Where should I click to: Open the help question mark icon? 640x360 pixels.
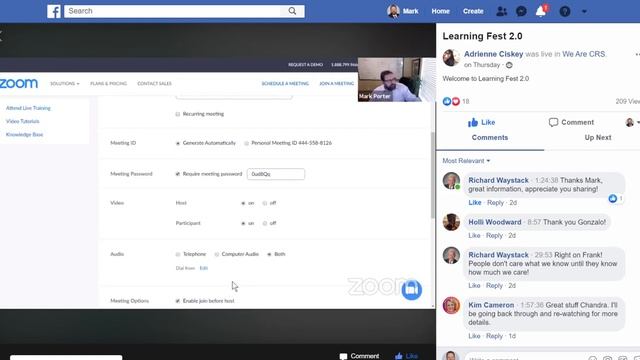pyautogui.click(x=565, y=11)
